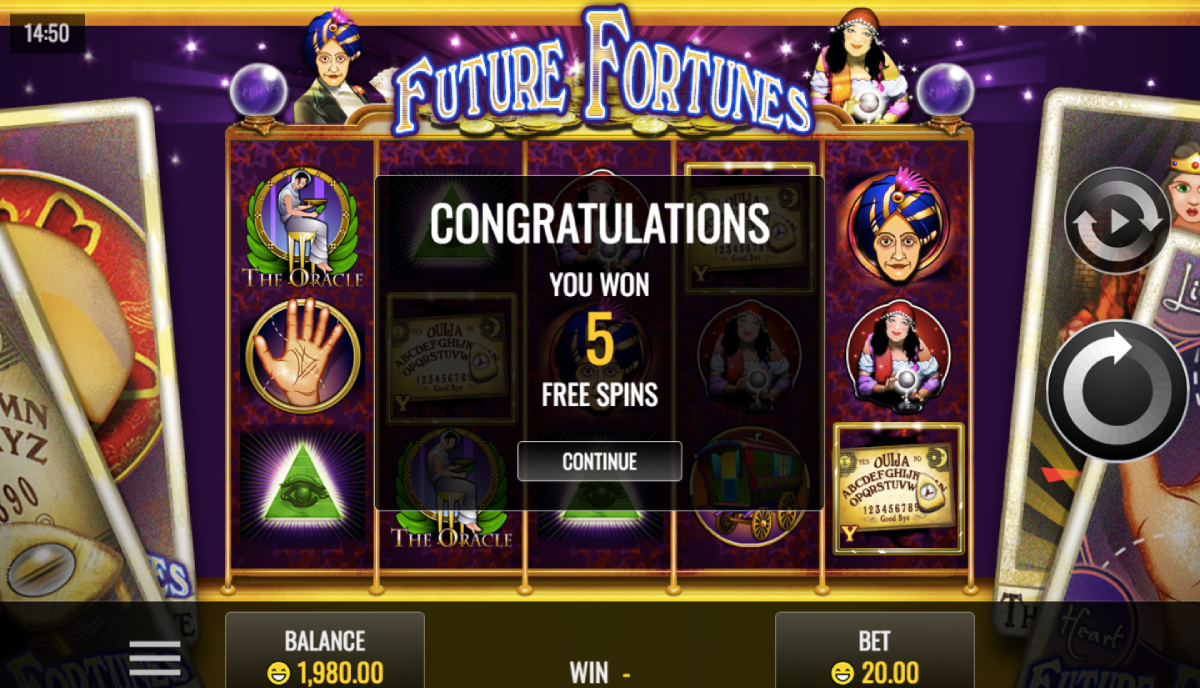Click the Congratulations heading
This screenshot has width=1200, height=688.
tap(600, 223)
